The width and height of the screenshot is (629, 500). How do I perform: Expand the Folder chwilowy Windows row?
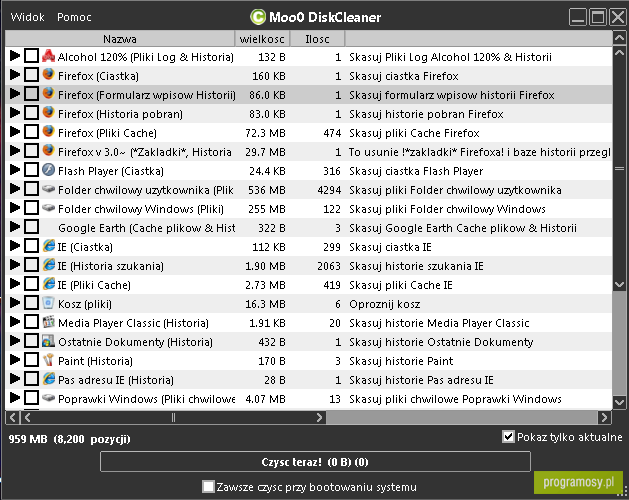(15, 207)
